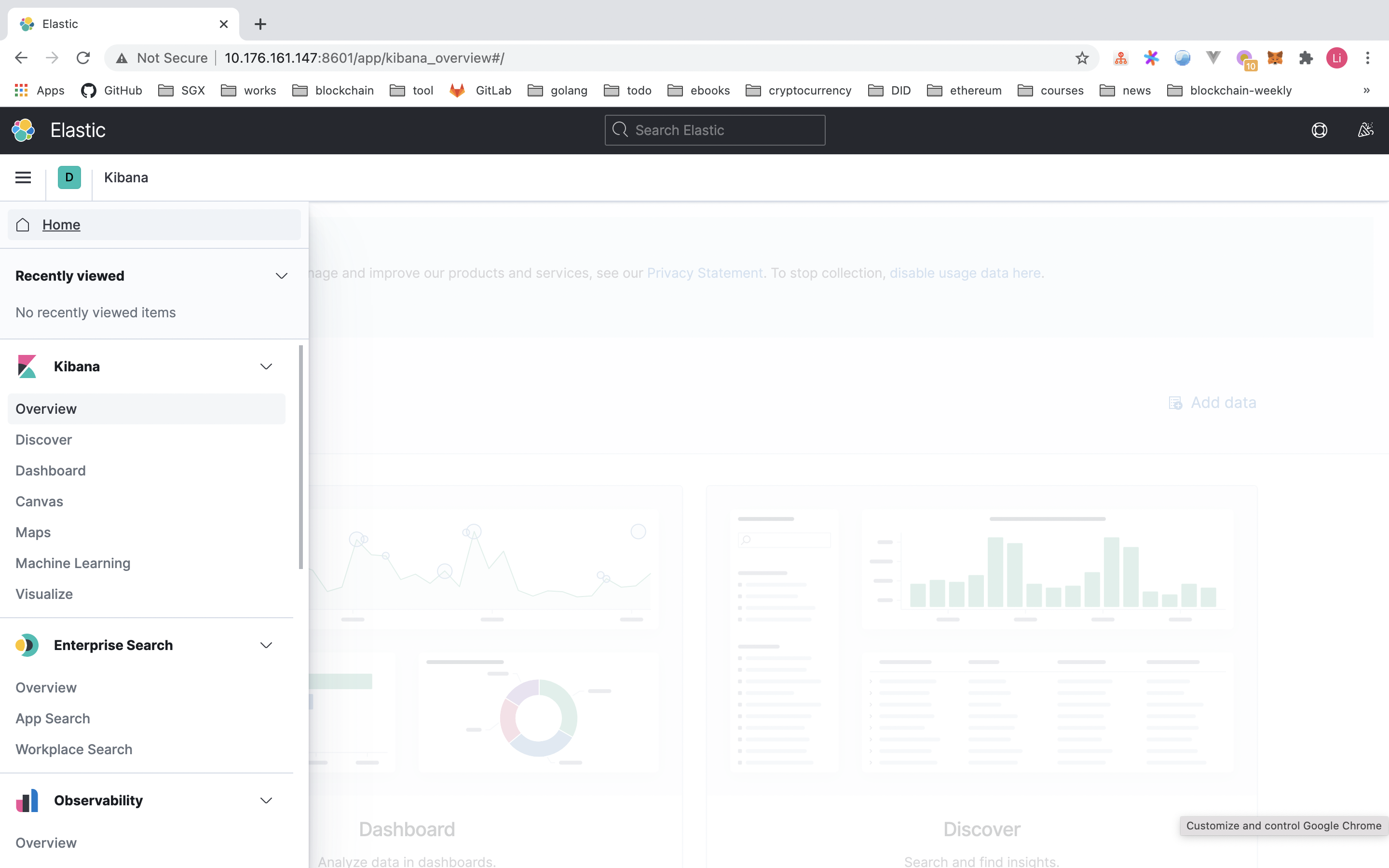The image size is (1389, 868).
Task: Click the notifications bell icon
Action: click(x=1365, y=130)
